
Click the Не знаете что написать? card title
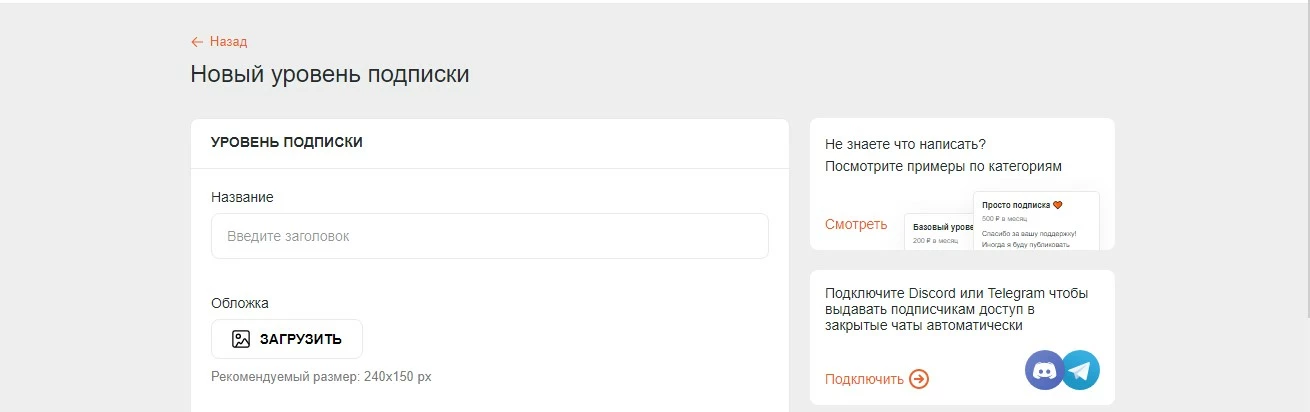click(x=906, y=144)
